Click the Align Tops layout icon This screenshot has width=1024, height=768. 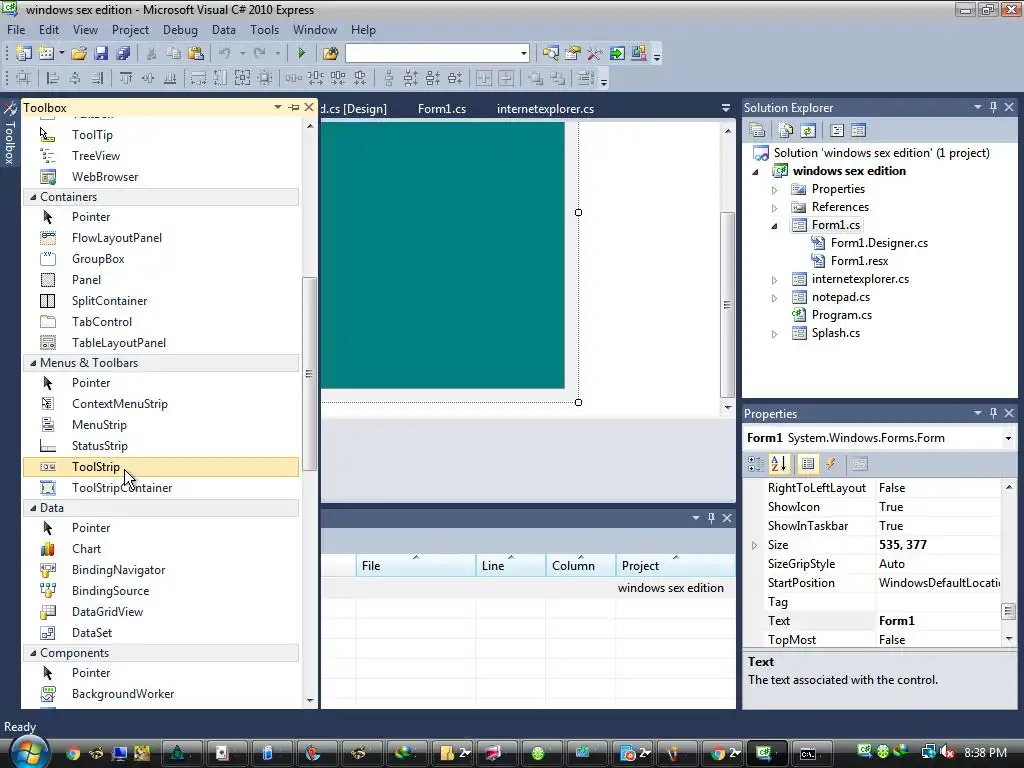tap(126, 78)
